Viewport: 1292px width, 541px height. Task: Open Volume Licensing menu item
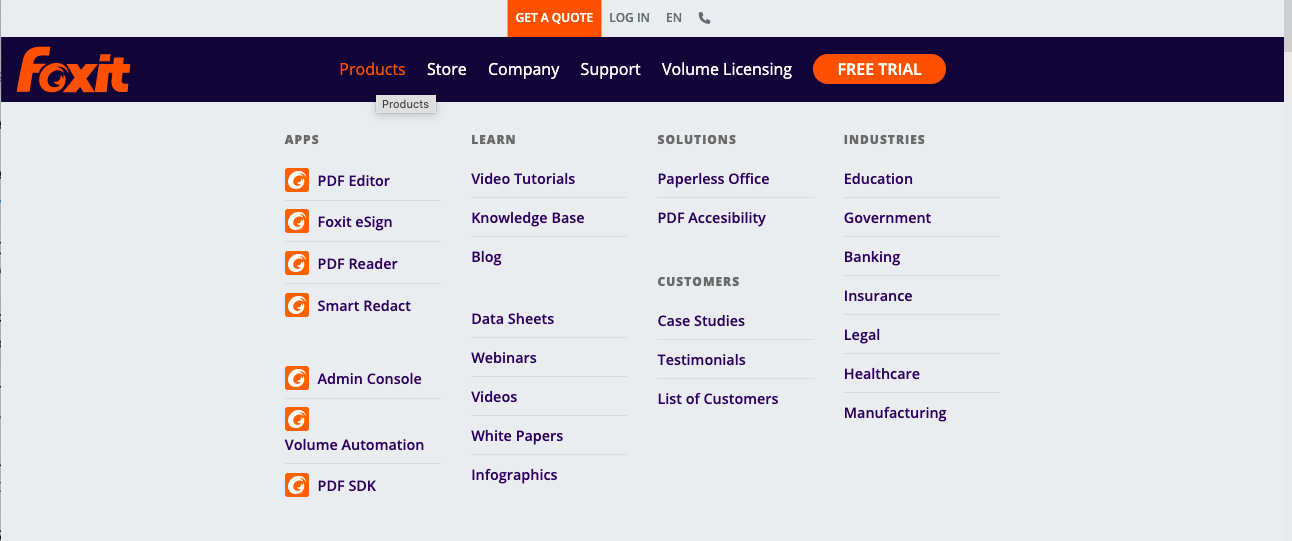click(727, 69)
